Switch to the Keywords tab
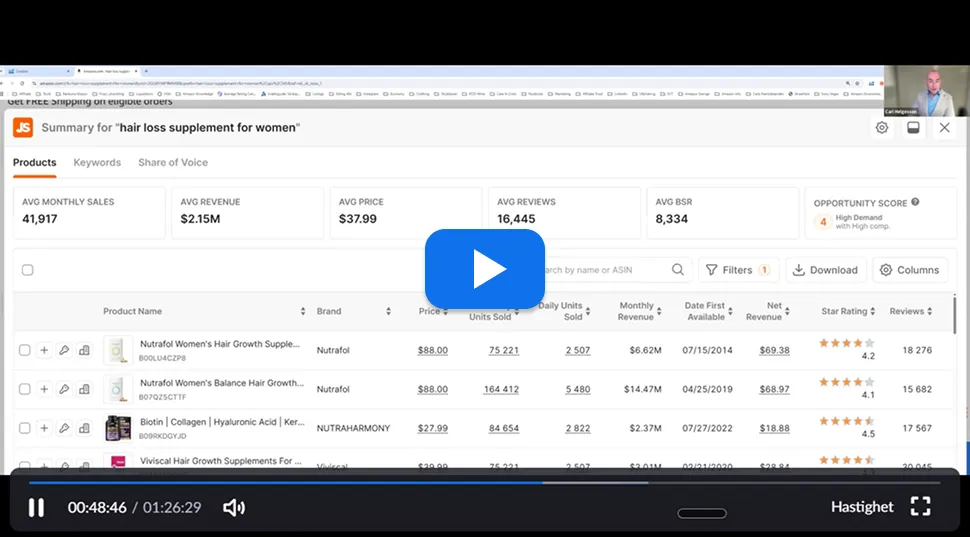 tap(97, 162)
